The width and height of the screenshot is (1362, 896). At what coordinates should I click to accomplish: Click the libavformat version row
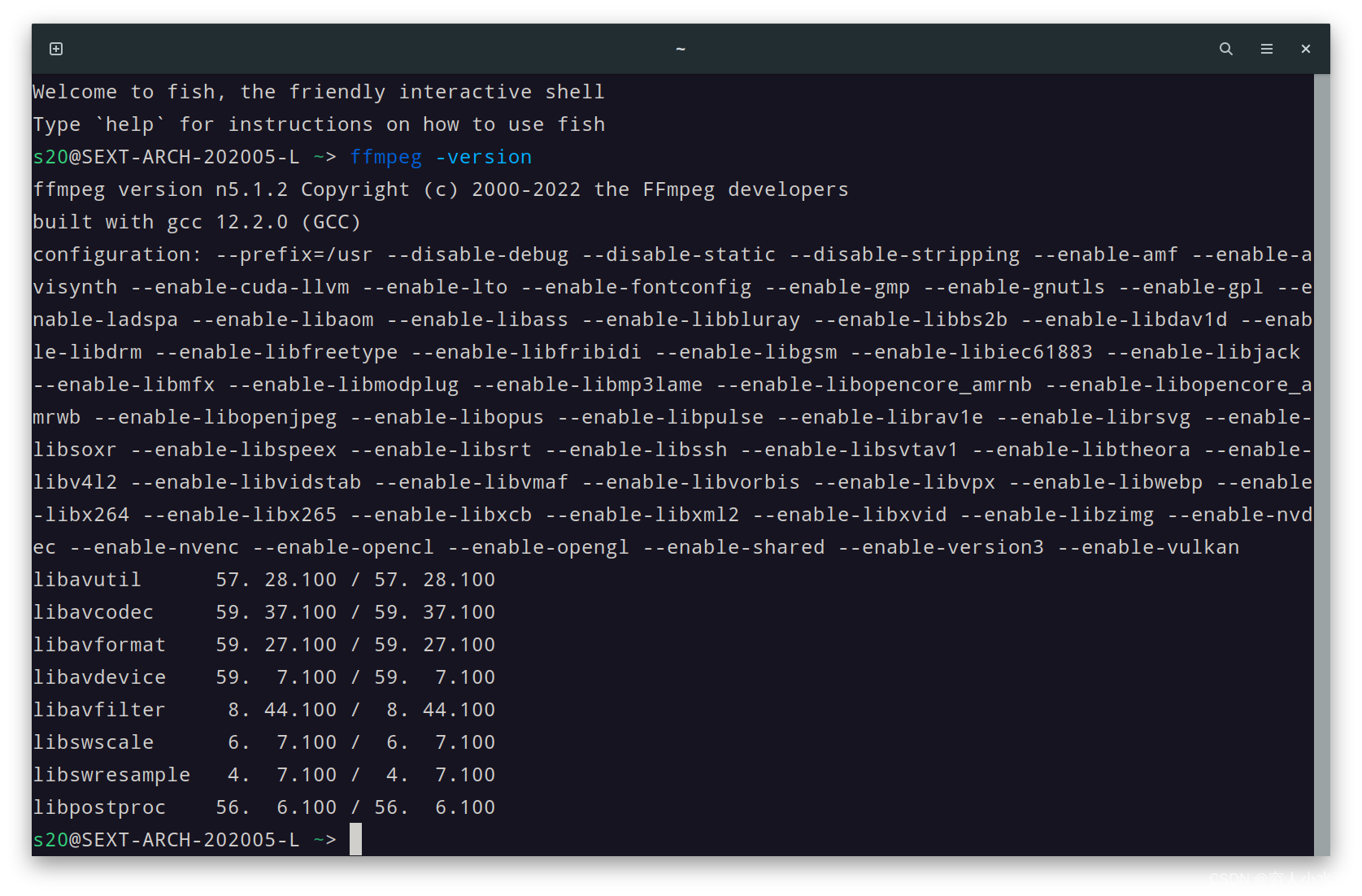pos(263,645)
